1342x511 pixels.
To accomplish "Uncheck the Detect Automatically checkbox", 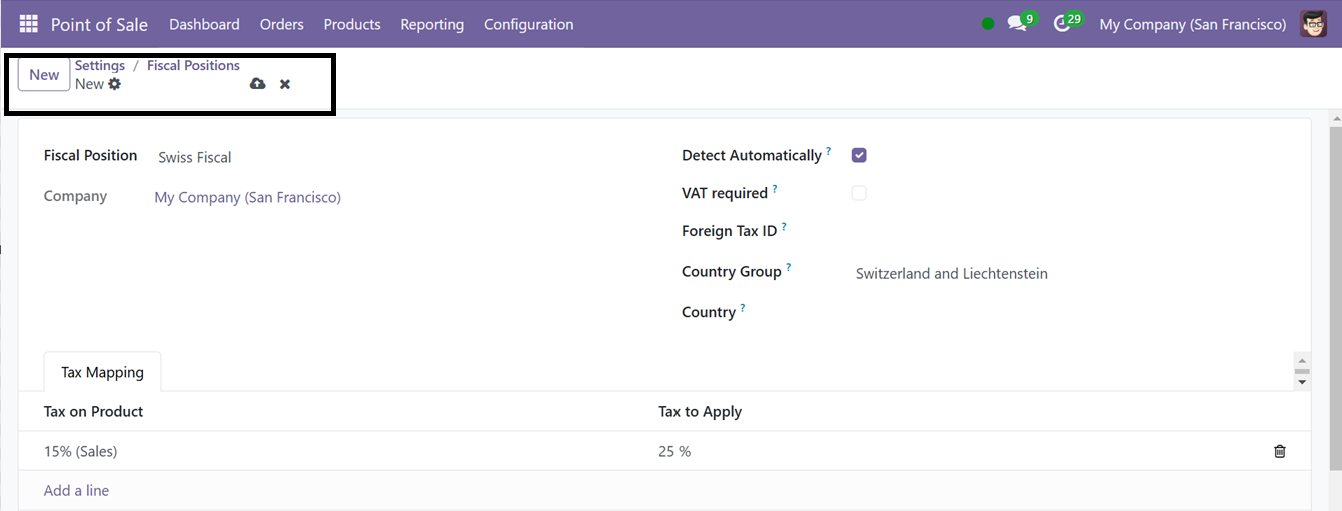I will pyautogui.click(x=859, y=155).
